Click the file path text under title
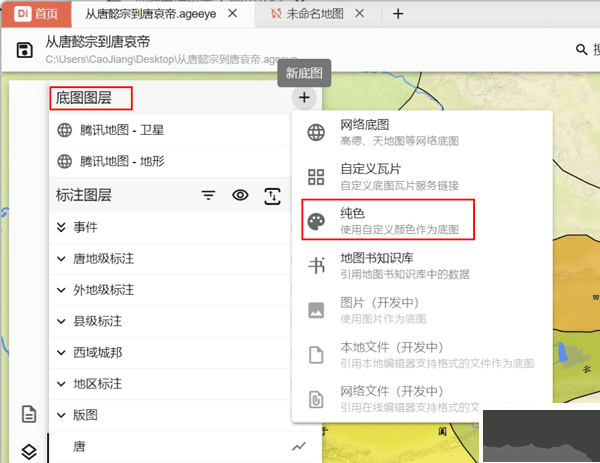The width and height of the screenshot is (600, 463). [x=171, y=59]
